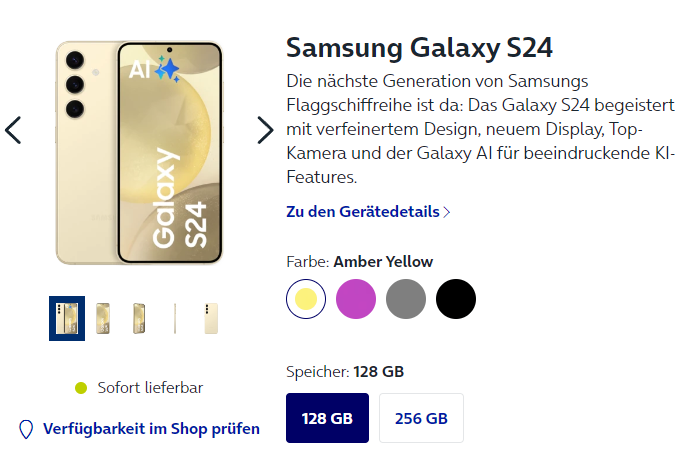
Task: Switch storage to 256 GB
Action: [421, 418]
